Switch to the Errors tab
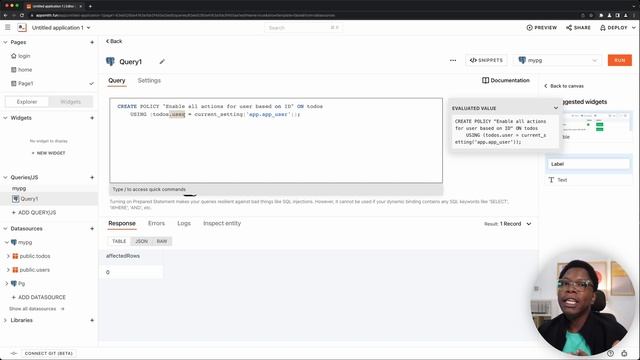Image resolution: width=640 pixels, height=360 pixels. pyautogui.click(x=156, y=223)
